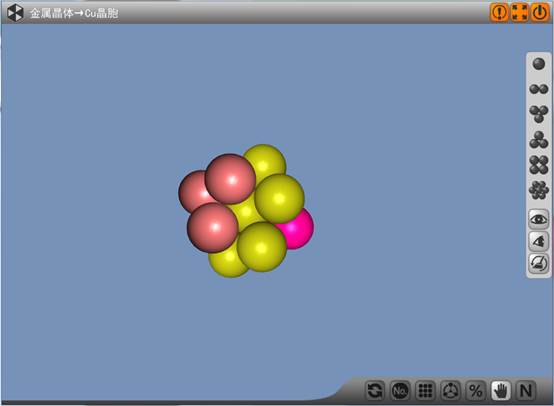Click the triangular node structure icon
The image size is (554, 406).
pyautogui.click(x=450, y=391)
